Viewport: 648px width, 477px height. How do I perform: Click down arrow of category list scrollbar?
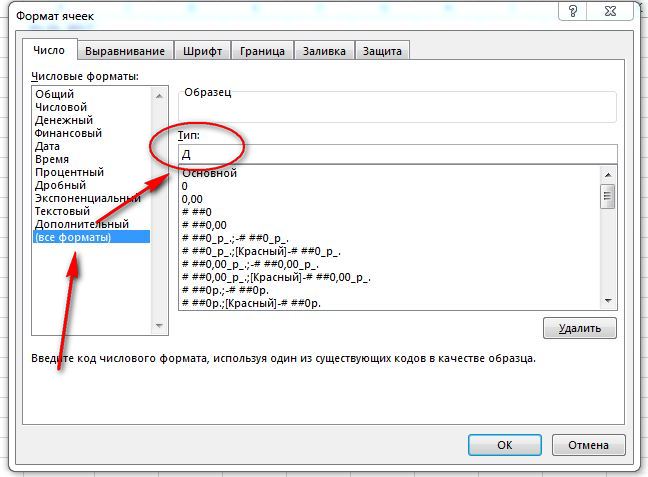tap(158, 325)
